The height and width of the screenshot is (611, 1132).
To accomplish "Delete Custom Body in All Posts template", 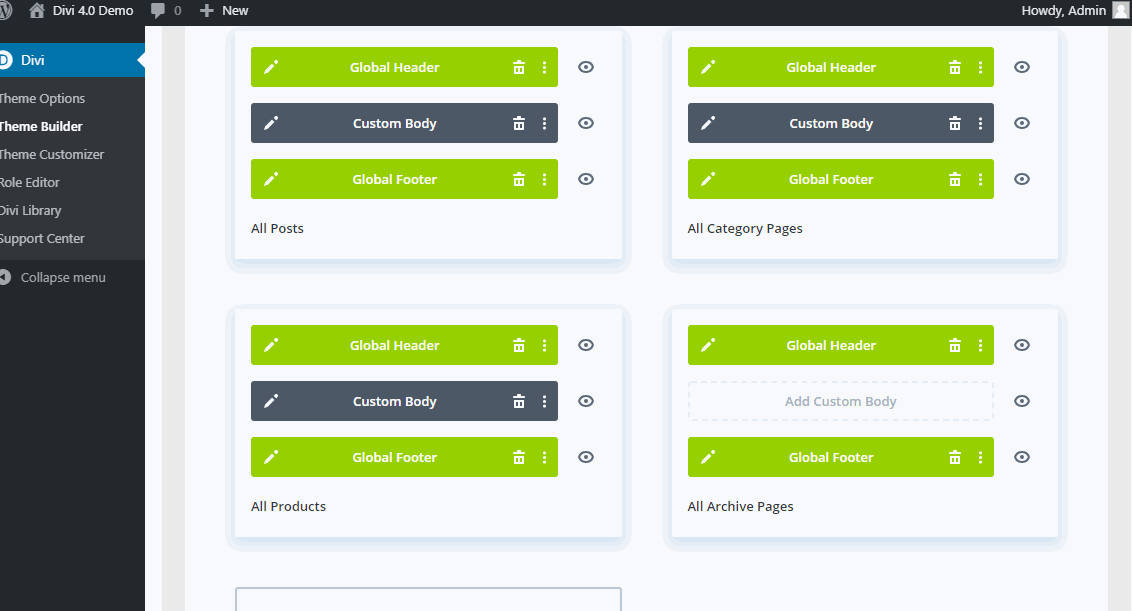I will (518, 124).
